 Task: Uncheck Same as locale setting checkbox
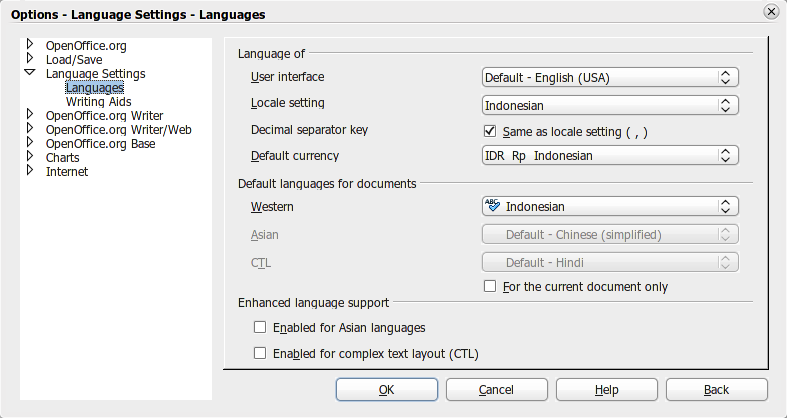490,131
